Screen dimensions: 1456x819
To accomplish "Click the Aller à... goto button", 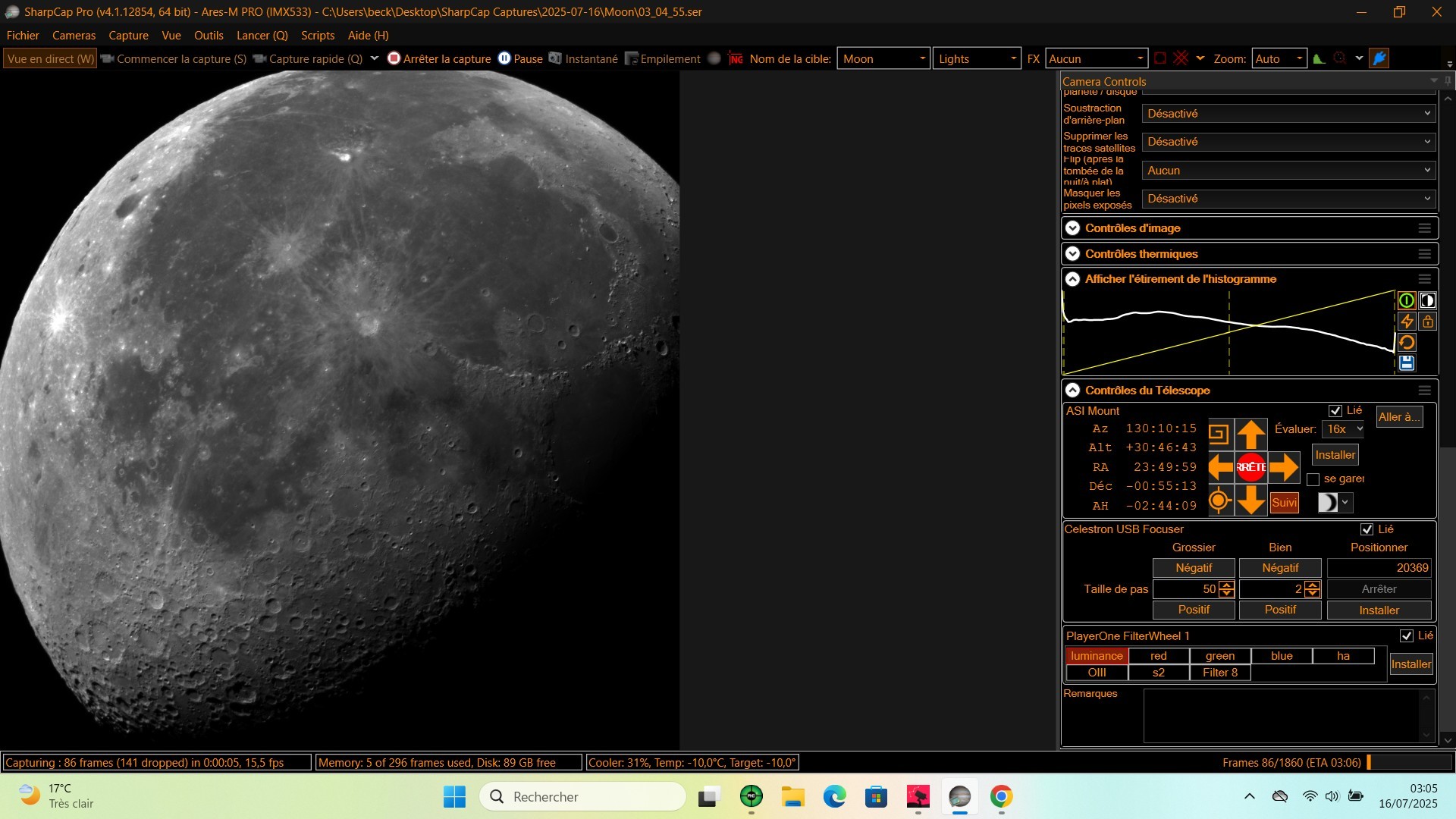I will click(1398, 417).
